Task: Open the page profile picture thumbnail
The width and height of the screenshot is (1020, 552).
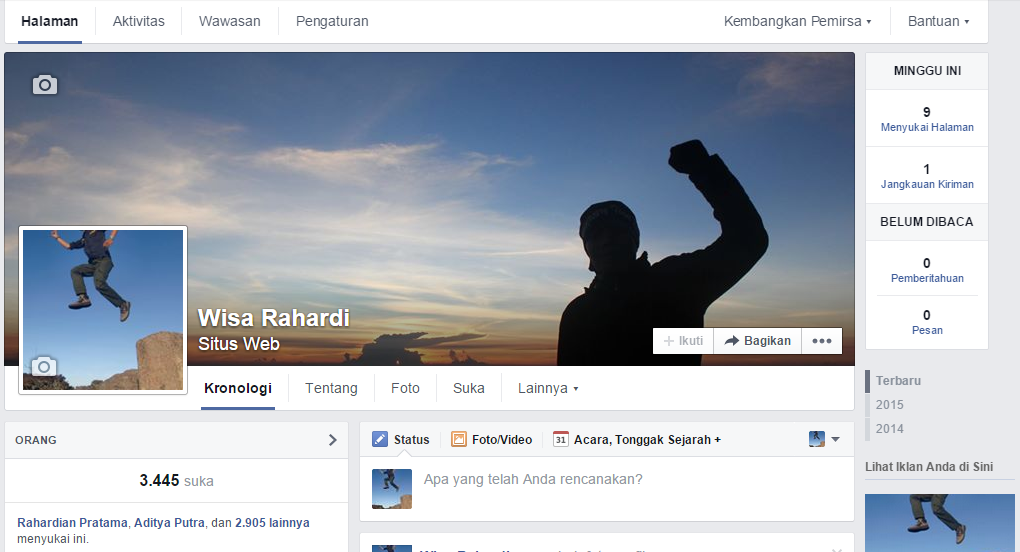Action: (x=103, y=310)
